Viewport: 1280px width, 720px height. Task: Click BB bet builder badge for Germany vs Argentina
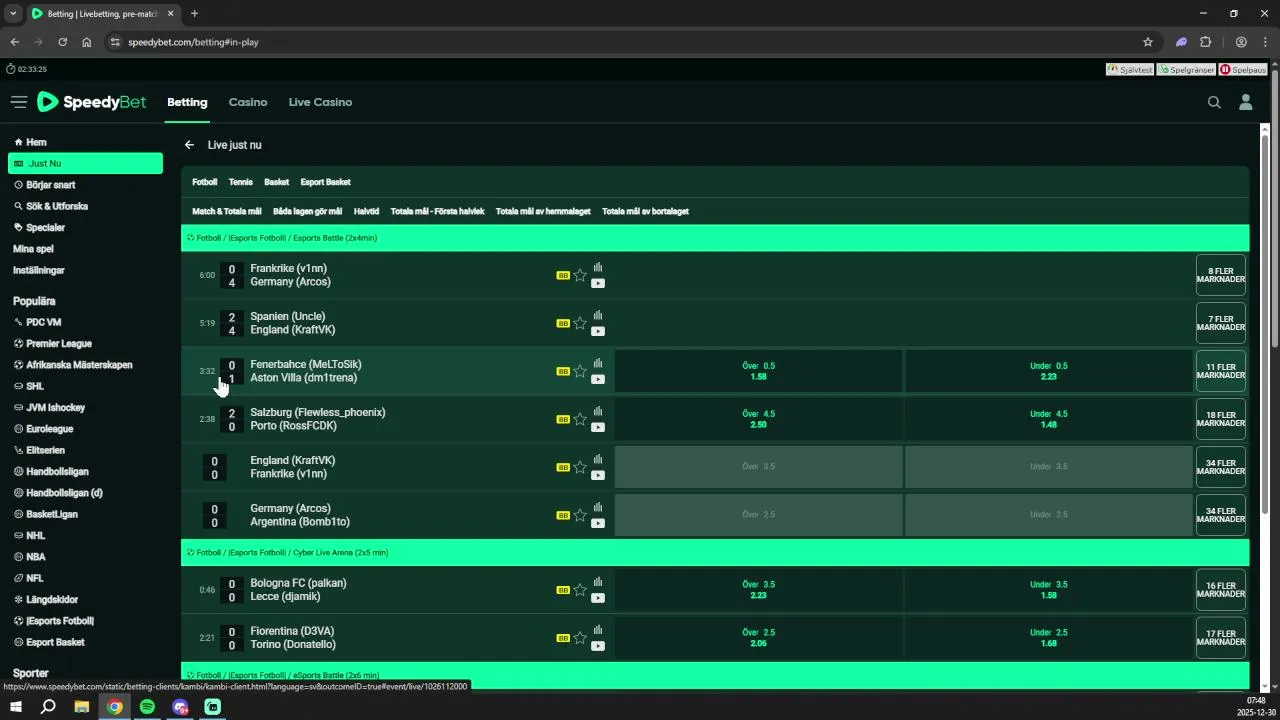click(563, 515)
